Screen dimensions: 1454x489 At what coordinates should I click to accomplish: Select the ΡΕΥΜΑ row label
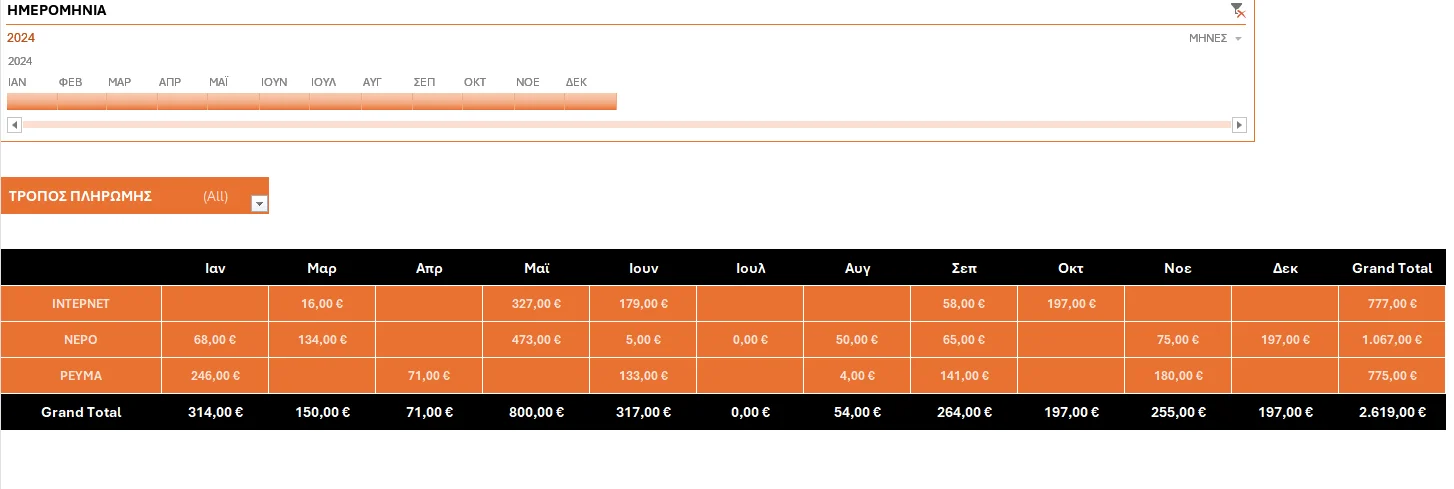point(81,376)
